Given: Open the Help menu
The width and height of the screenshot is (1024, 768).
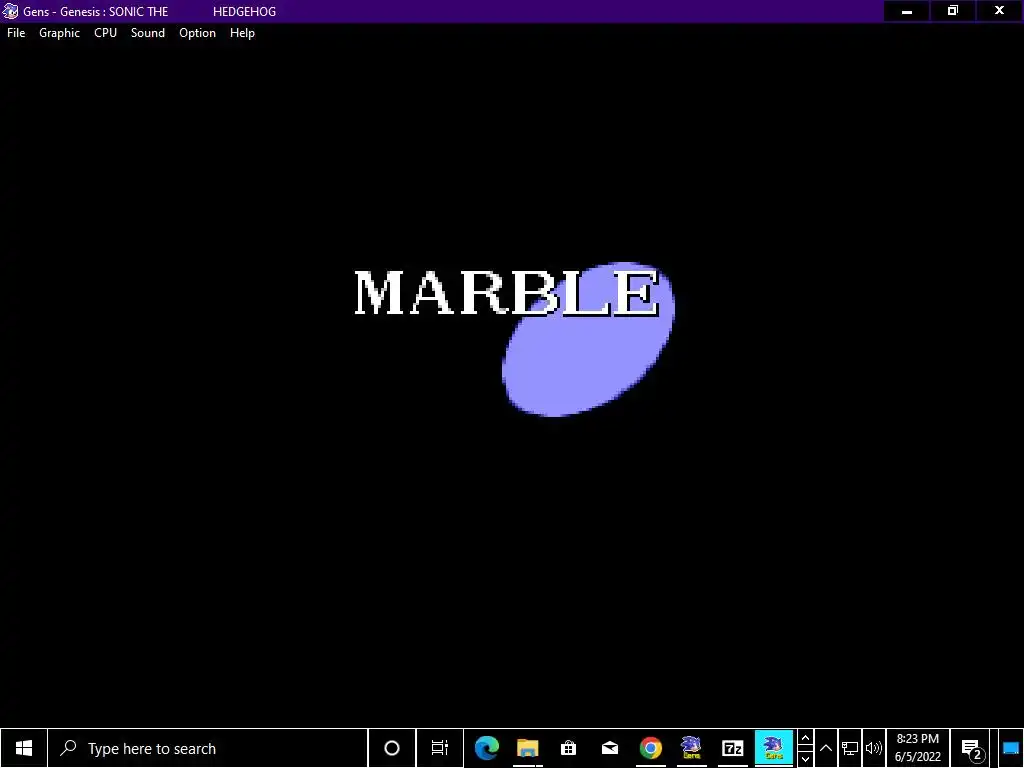Looking at the screenshot, I should tap(242, 33).
